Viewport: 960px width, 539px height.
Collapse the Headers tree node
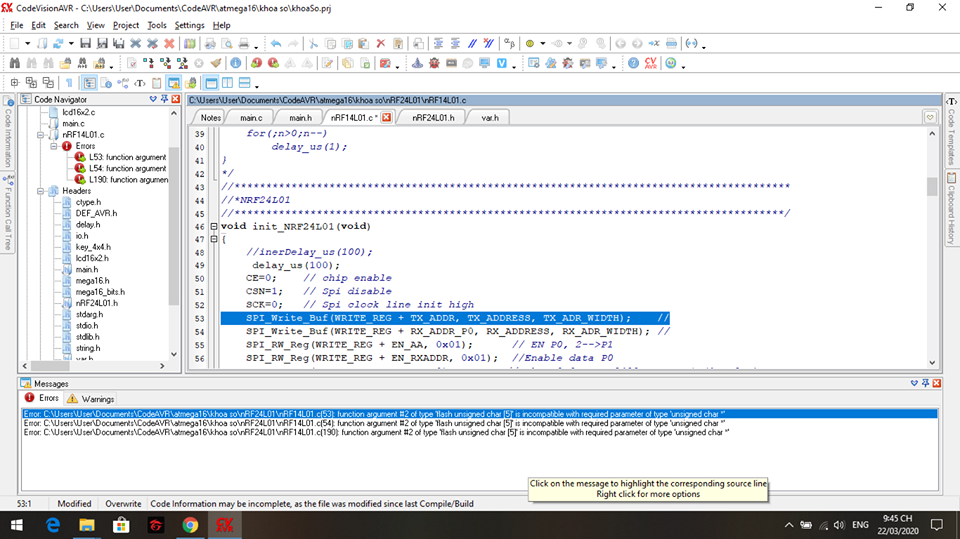click(x=41, y=191)
